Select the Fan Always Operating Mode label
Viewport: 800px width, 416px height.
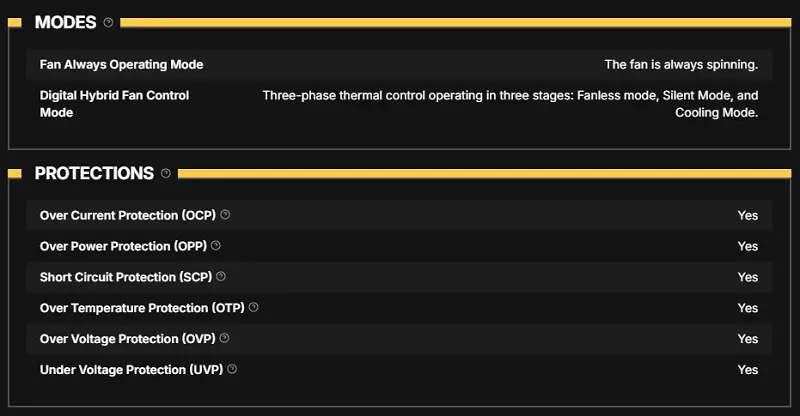click(121, 65)
